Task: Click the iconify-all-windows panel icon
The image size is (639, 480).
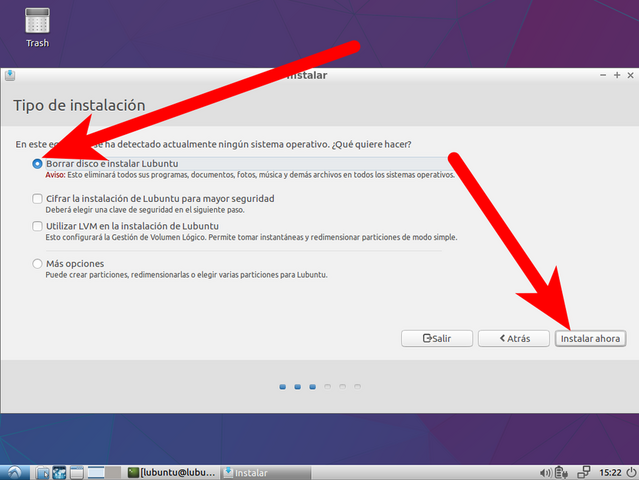Action: click(77, 473)
